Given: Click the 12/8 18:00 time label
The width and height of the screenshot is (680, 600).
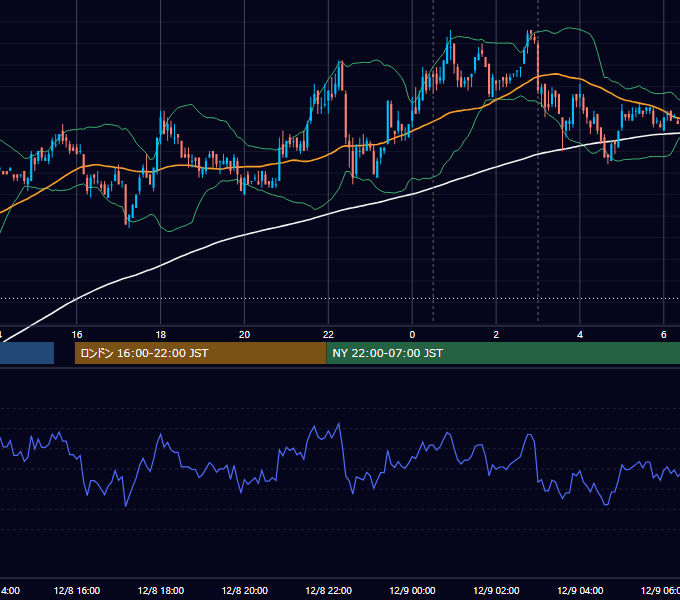Looking at the screenshot, I should 161,590.
